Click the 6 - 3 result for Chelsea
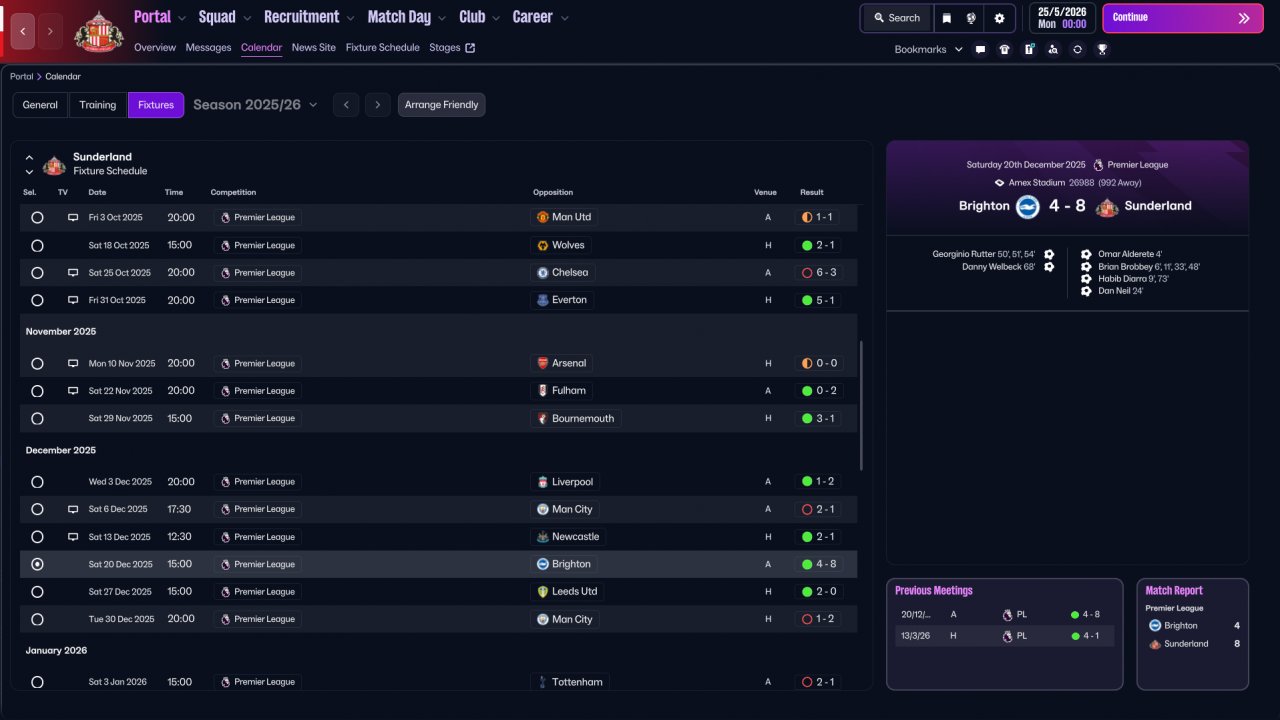The image size is (1280, 720). click(x=819, y=272)
